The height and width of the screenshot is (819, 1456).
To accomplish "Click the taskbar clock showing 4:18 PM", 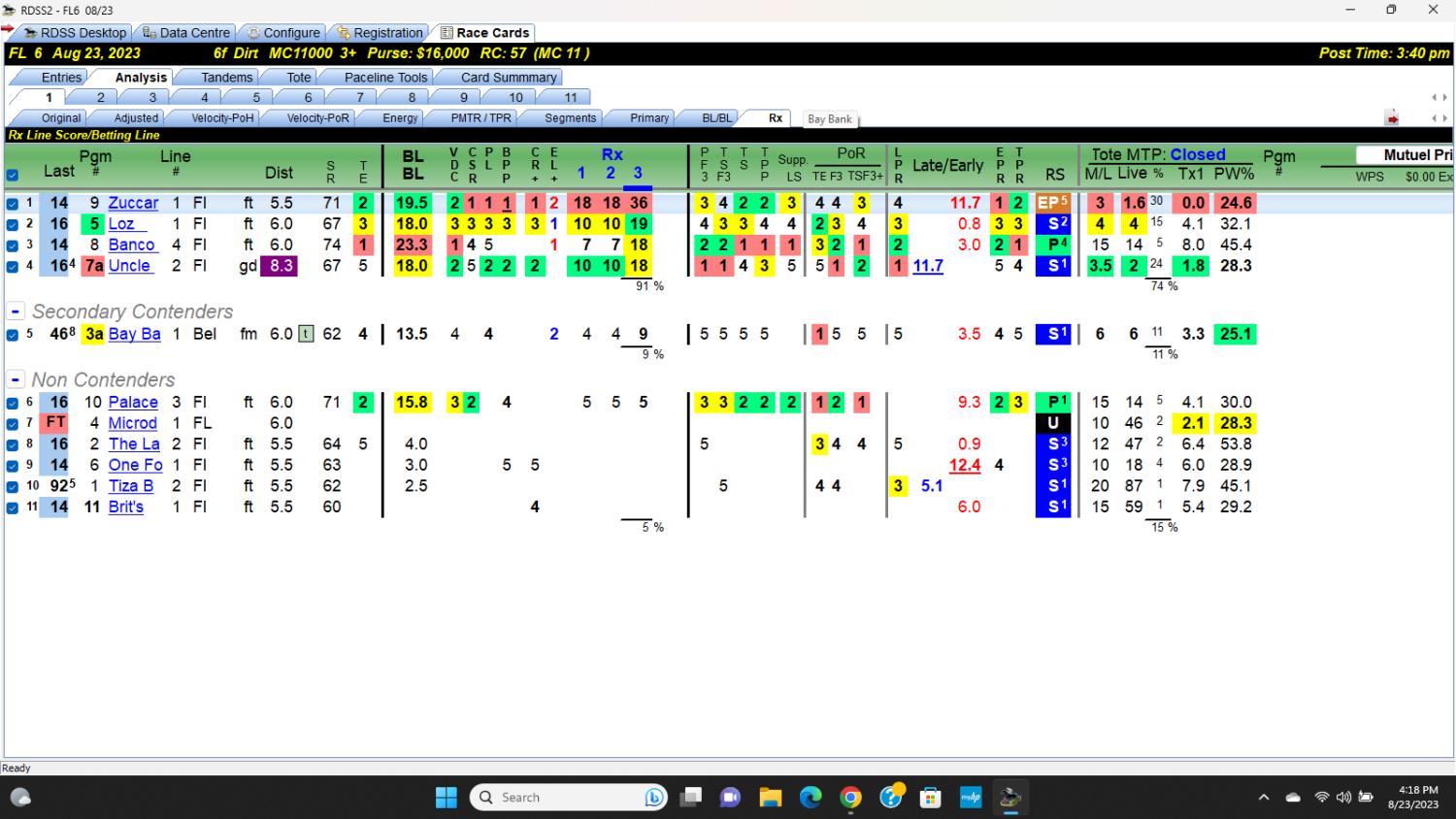I will 1412,798.
